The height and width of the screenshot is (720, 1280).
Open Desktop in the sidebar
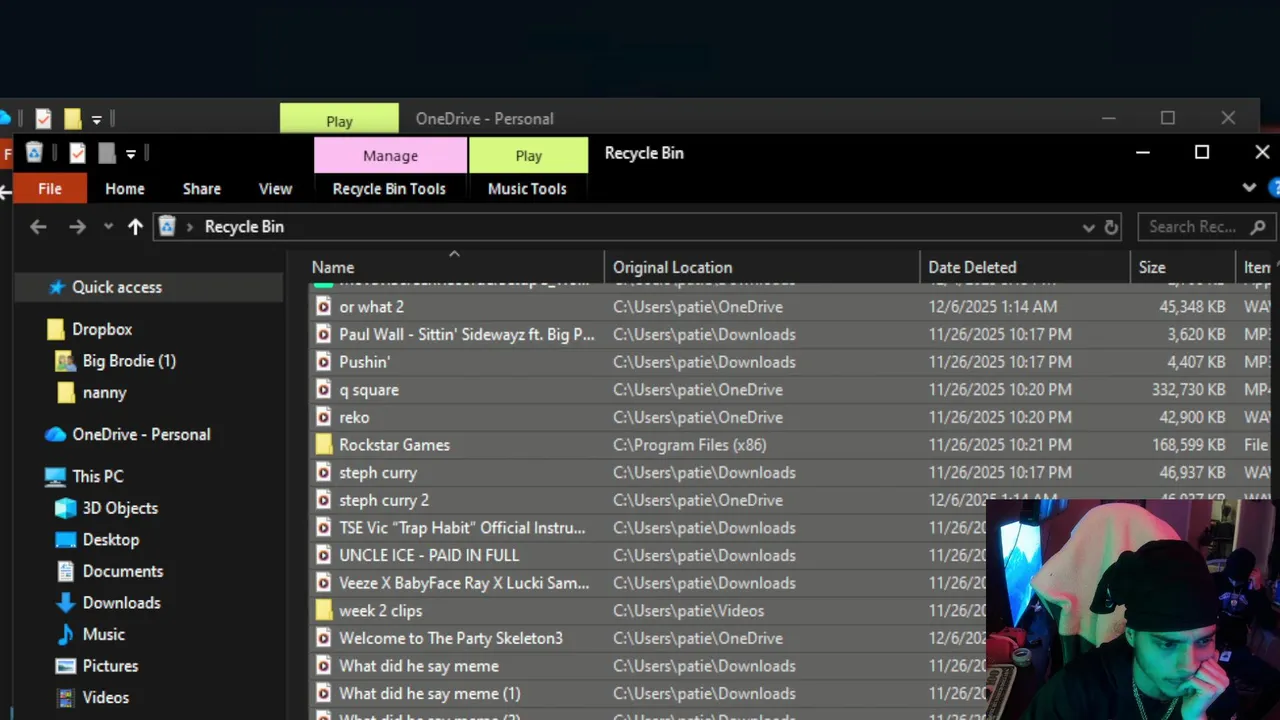pos(111,539)
